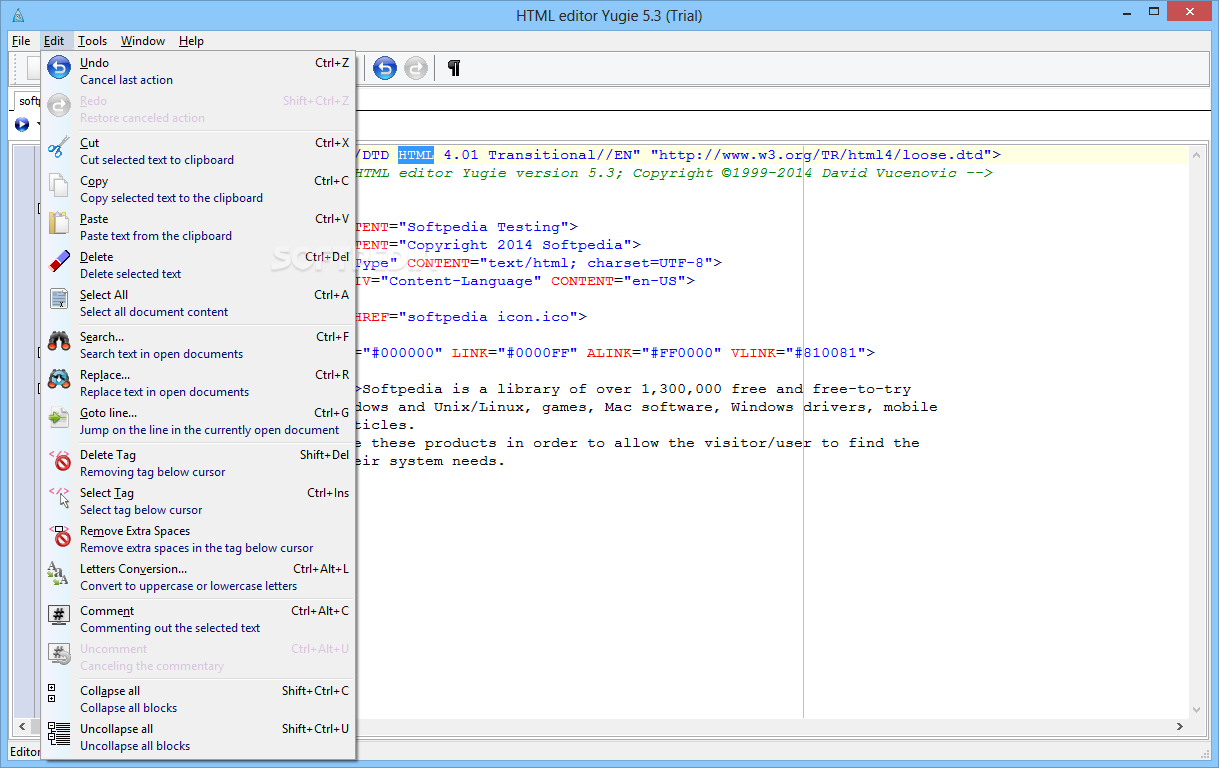The height and width of the screenshot is (768, 1219).
Task: Choose Collapse all menu entry
Action: click(199, 699)
